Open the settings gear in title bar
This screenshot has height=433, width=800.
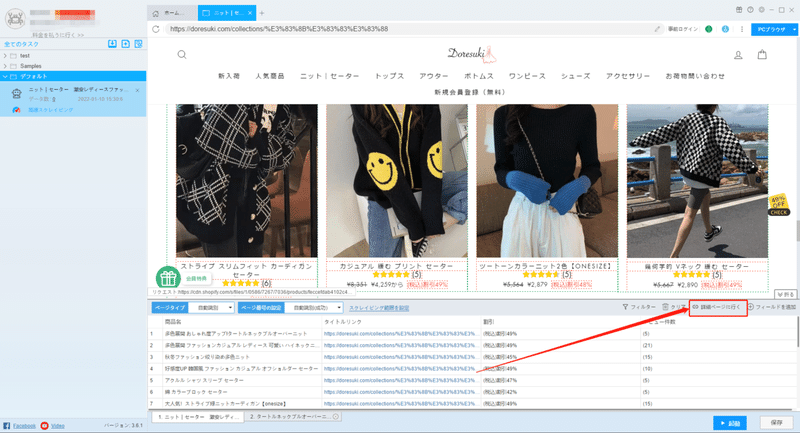[761, 10]
